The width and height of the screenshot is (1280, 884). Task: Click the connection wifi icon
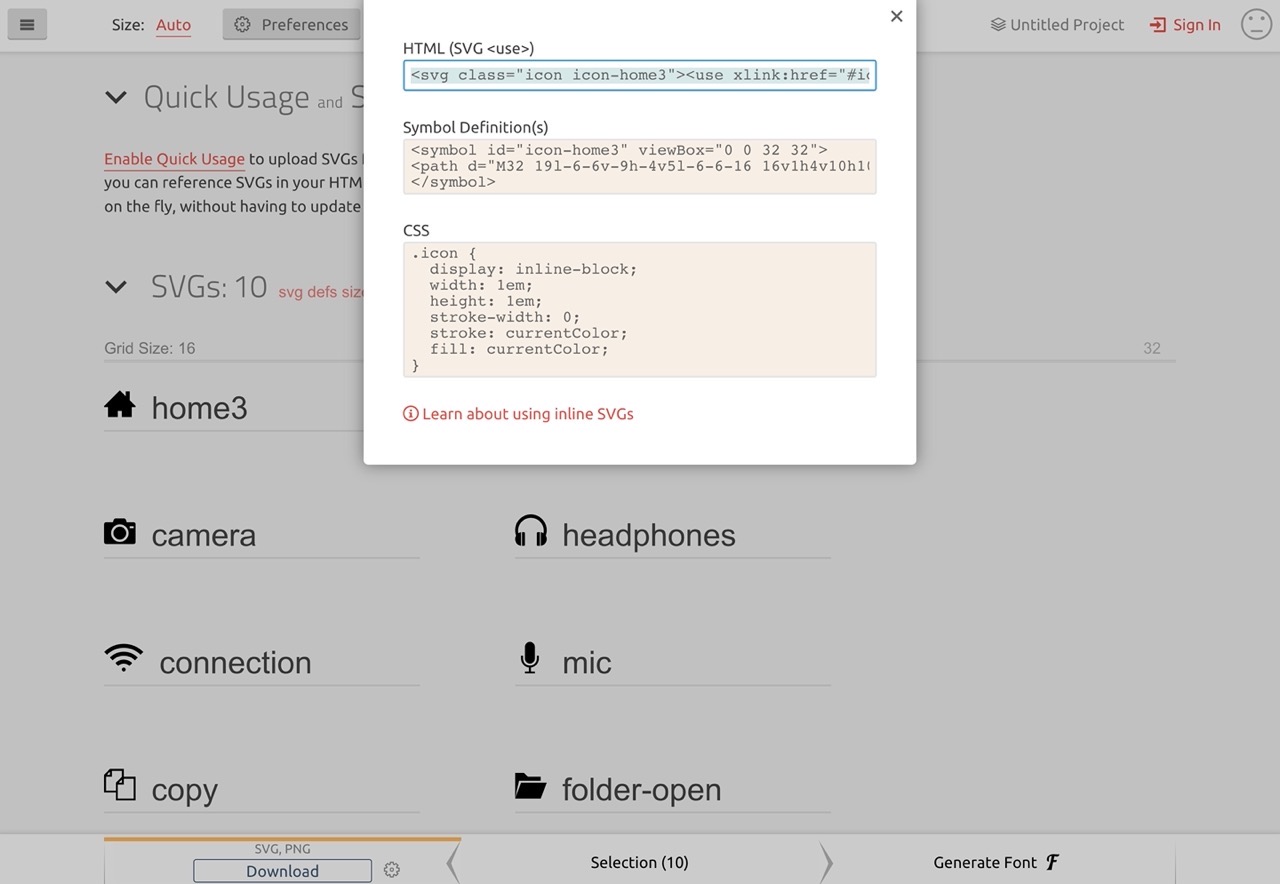(x=123, y=658)
